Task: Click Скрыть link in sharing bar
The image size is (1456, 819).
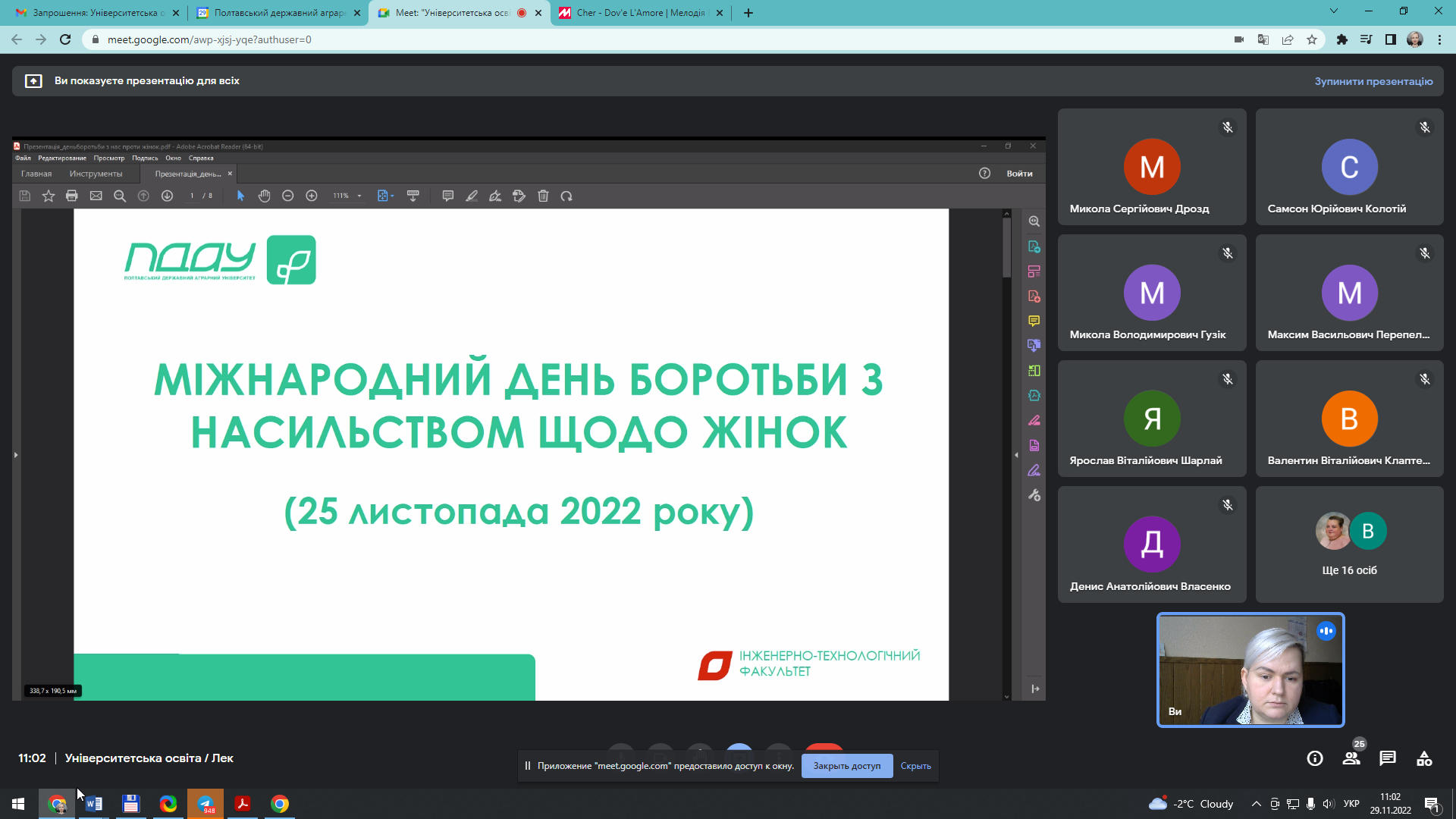Action: coord(915,766)
